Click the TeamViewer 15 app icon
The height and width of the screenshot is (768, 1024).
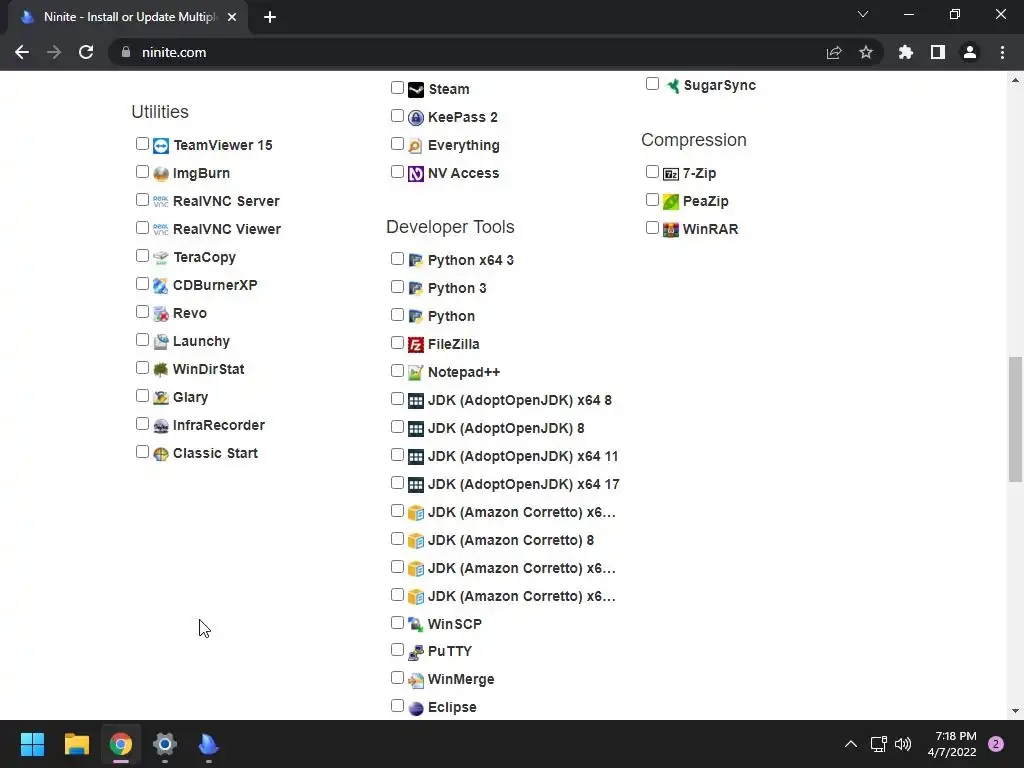tap(161, 145)
